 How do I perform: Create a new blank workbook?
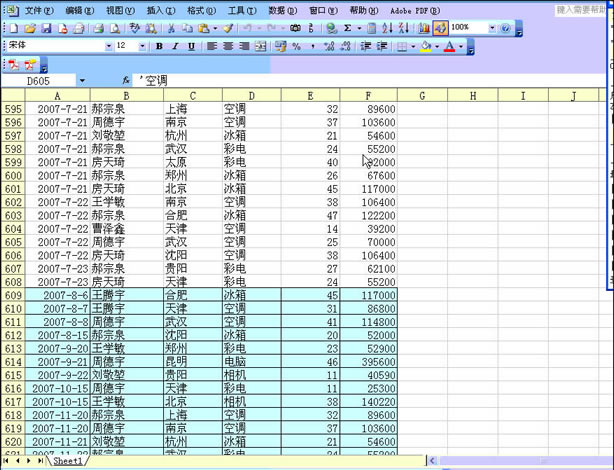14,28
